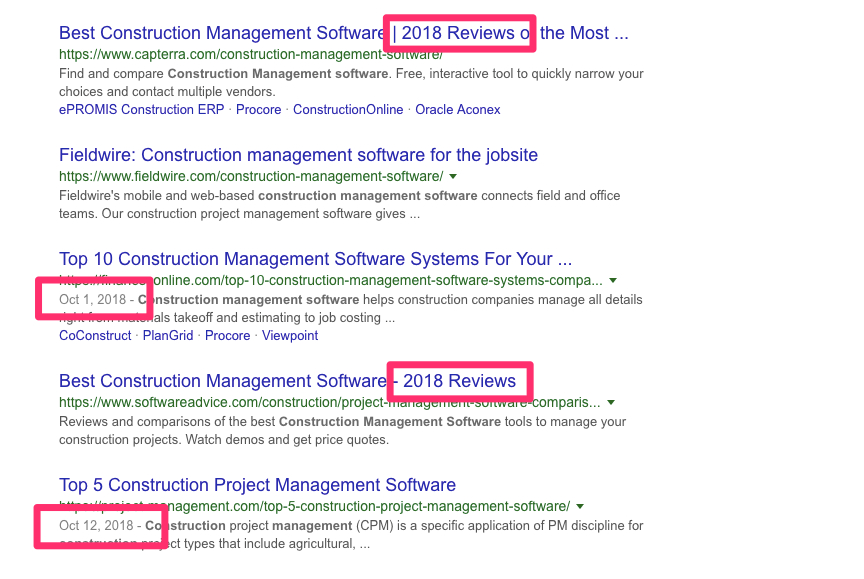Expand the dropdown arrow beside financesonline.com URL
The height and width of the screenshot is (579, 864).
[x=613, y=281]
